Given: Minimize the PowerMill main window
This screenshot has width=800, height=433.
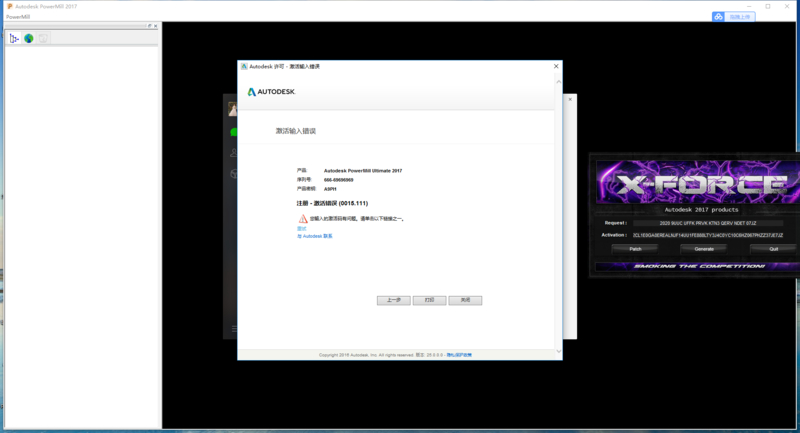Looking at the screenshot, I should pyautogui.click(x=749, y=7).
